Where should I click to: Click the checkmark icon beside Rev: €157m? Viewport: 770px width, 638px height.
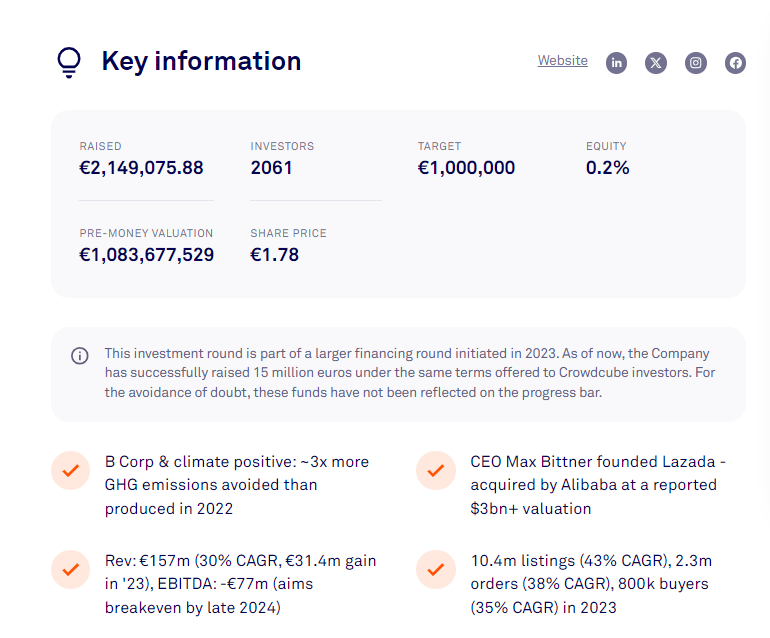[x=70, y=569]
